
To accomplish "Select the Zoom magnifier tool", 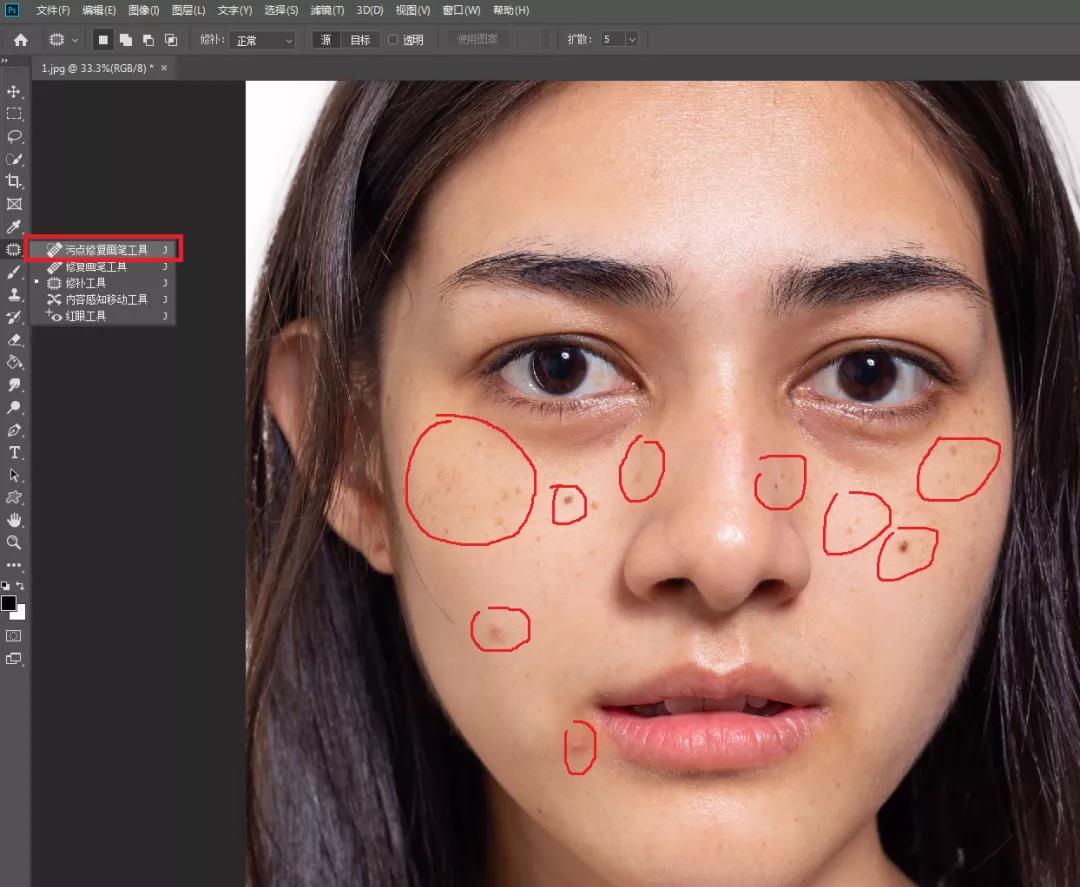I will [14, 542].
